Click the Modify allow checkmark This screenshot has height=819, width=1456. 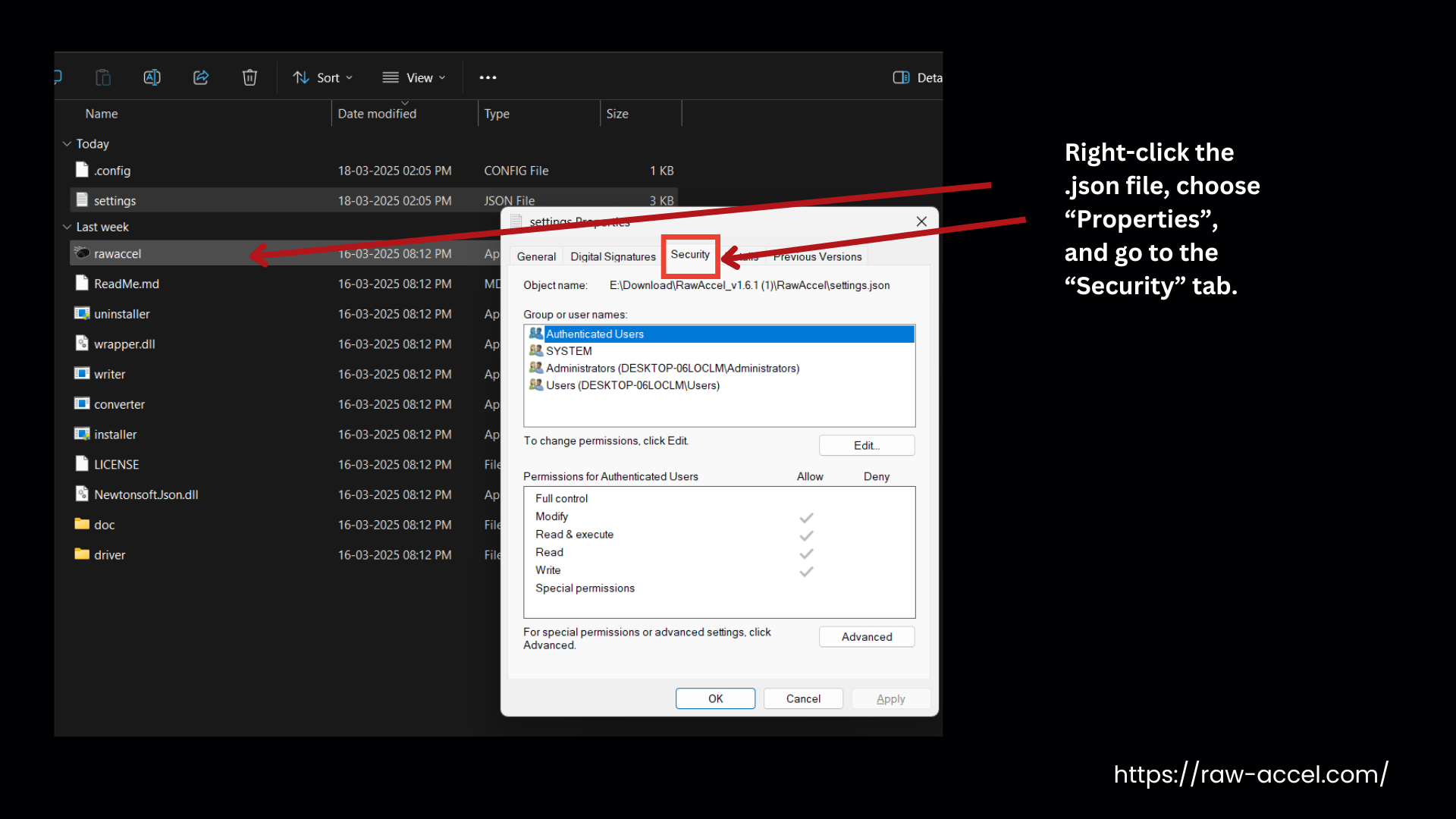806,517
